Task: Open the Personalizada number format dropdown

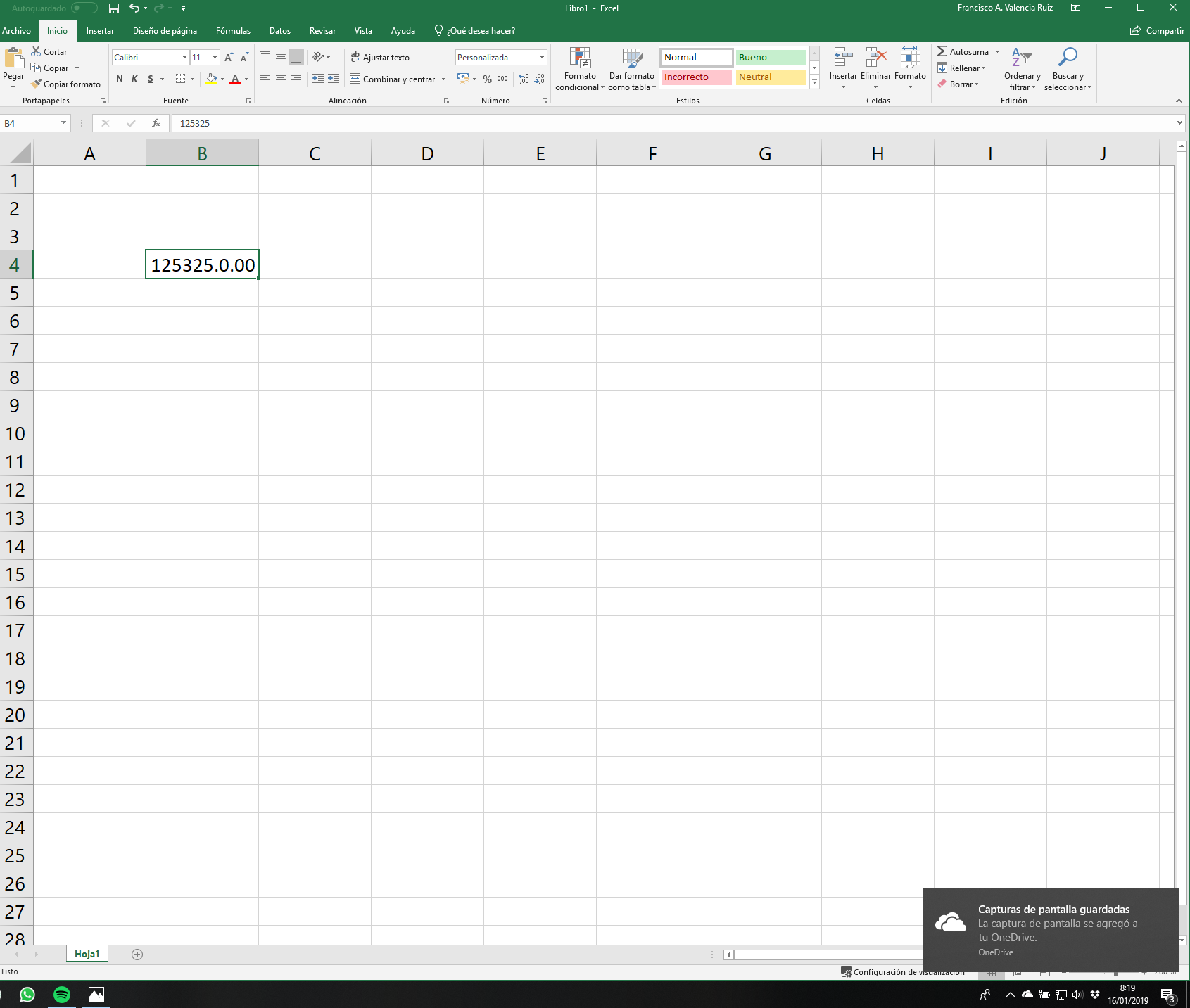Action: 542,58
